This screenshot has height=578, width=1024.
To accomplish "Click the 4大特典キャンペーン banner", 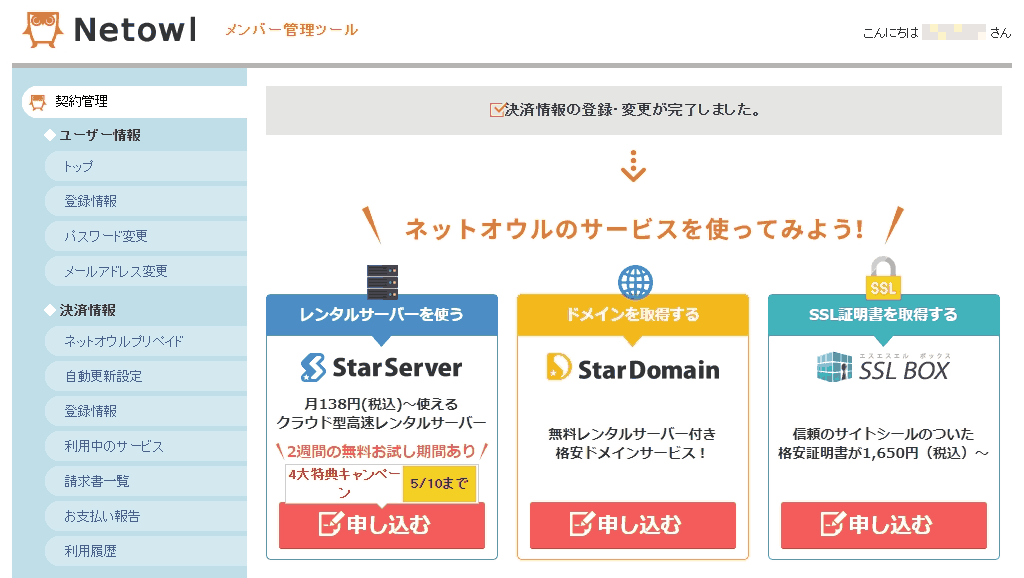I will (344, 483).
